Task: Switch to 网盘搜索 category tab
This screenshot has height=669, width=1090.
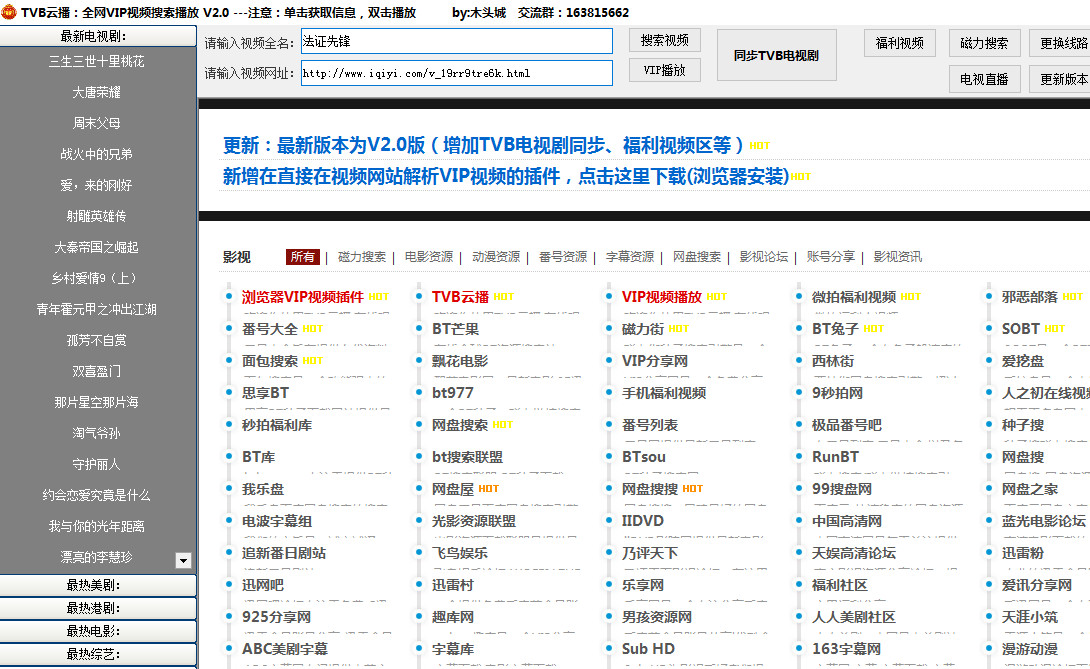Action: (x=697, y=257)
